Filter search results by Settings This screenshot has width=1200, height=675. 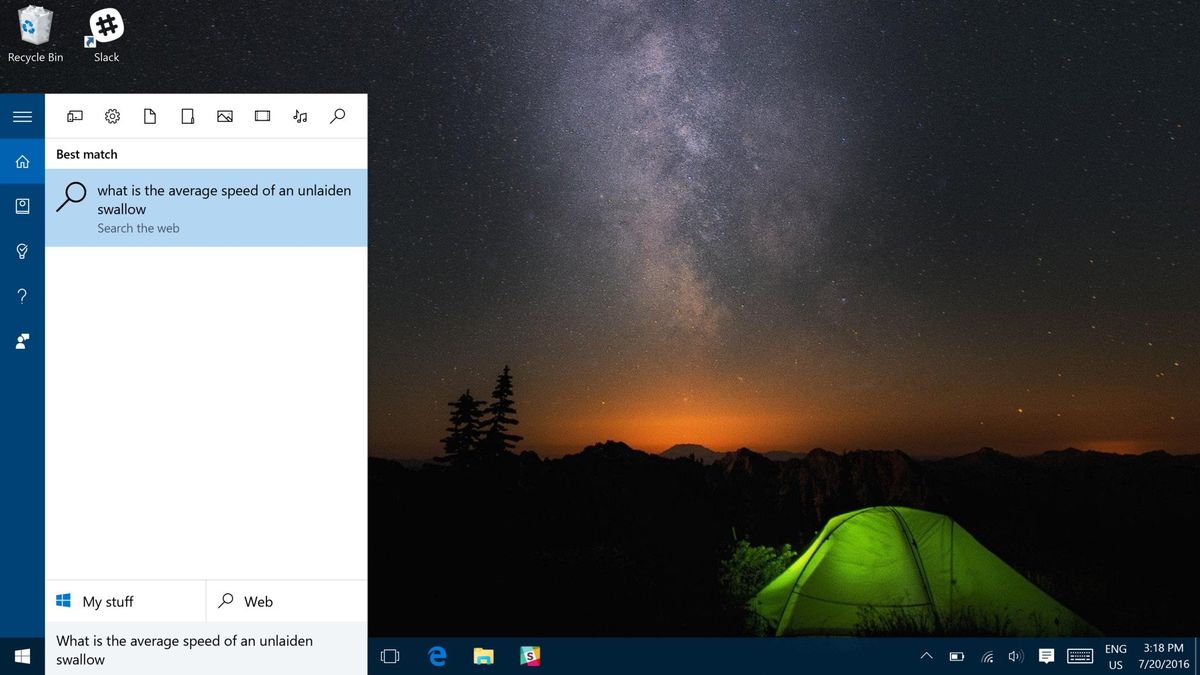pos(112,115)
